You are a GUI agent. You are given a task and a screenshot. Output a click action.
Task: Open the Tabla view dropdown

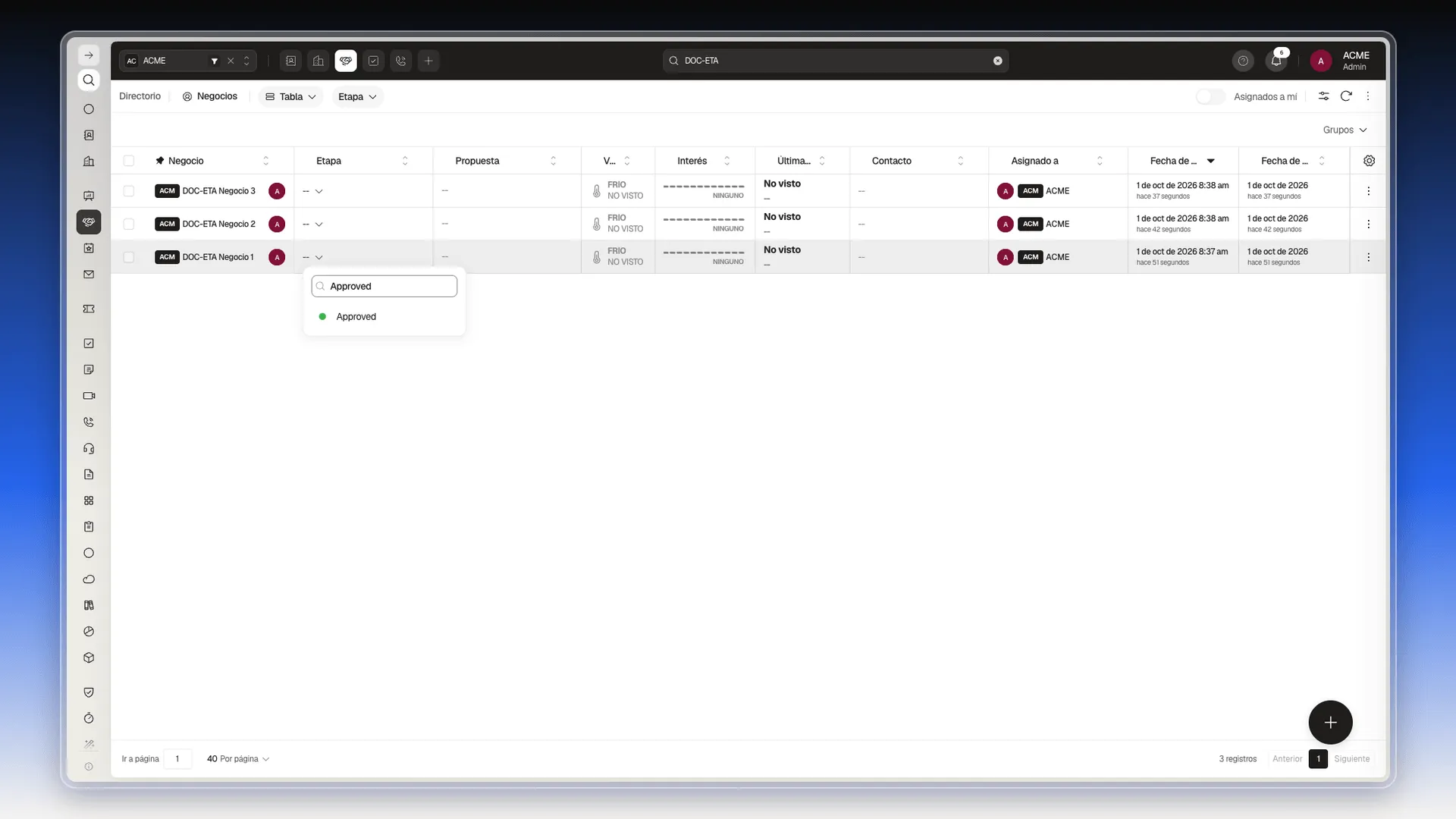tap(290, 96)
